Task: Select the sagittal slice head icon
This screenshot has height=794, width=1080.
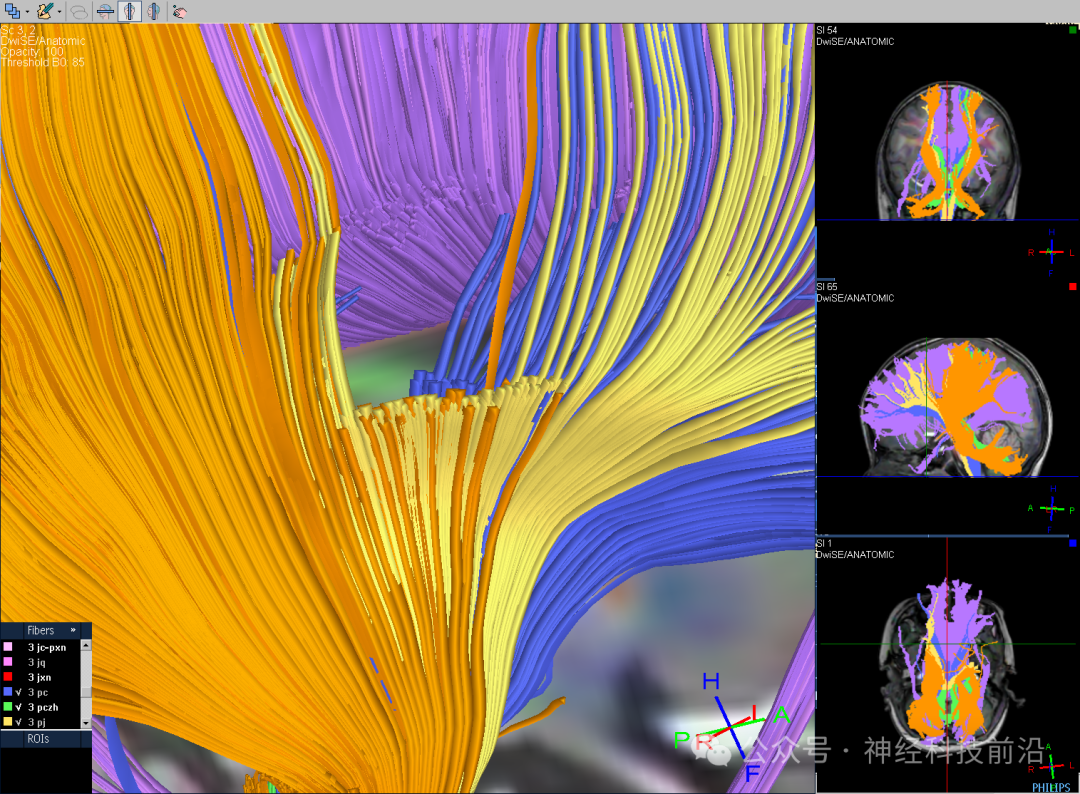Action: 154,11
